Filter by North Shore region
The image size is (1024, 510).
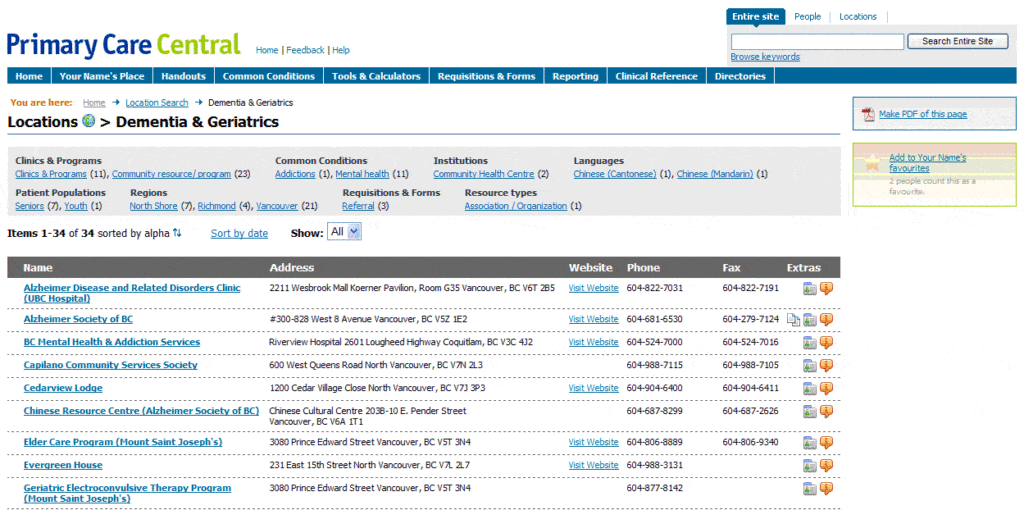[x=153, y=206]
